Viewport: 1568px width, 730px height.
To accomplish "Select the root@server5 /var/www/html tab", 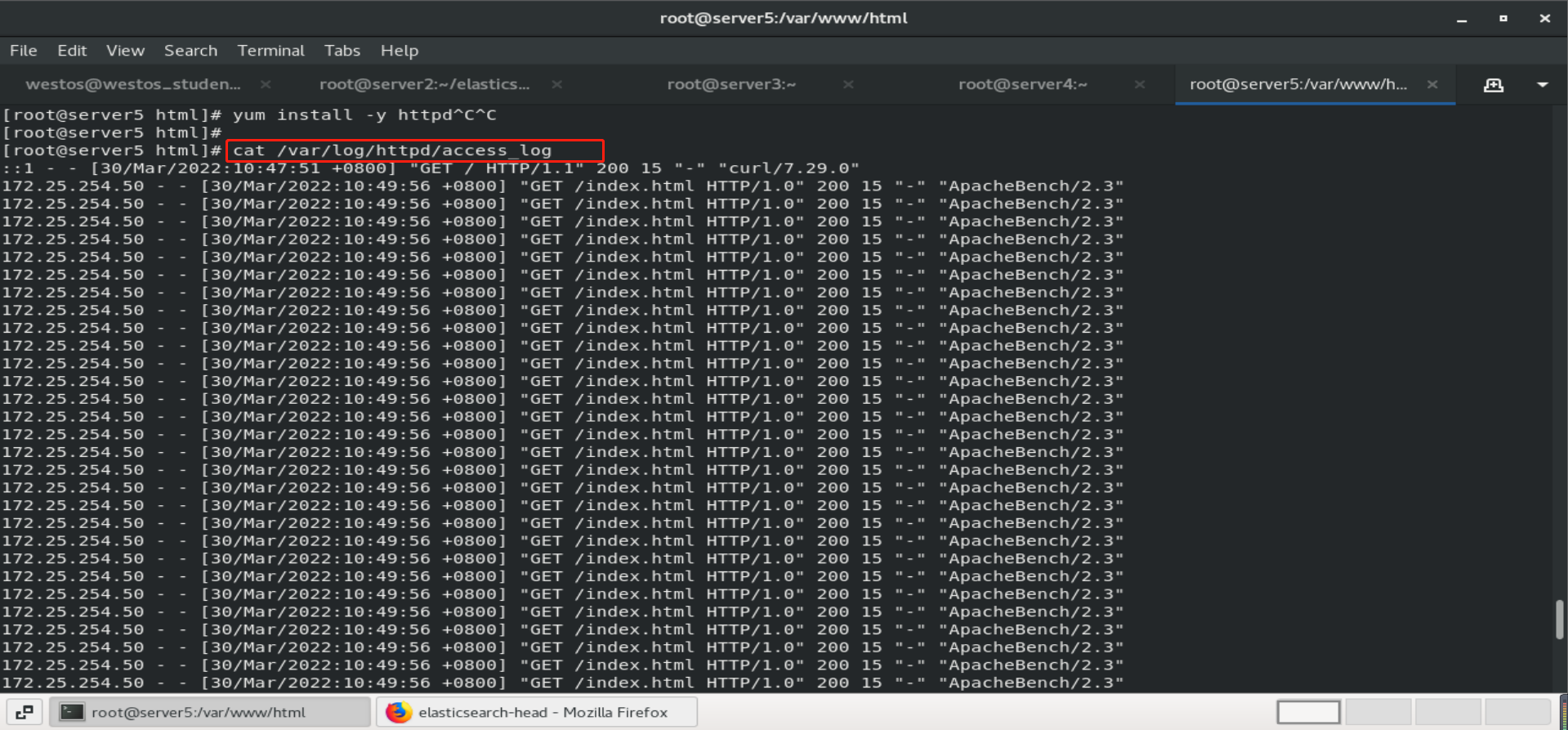I will pyautogui.click(x=1298, y=84).
